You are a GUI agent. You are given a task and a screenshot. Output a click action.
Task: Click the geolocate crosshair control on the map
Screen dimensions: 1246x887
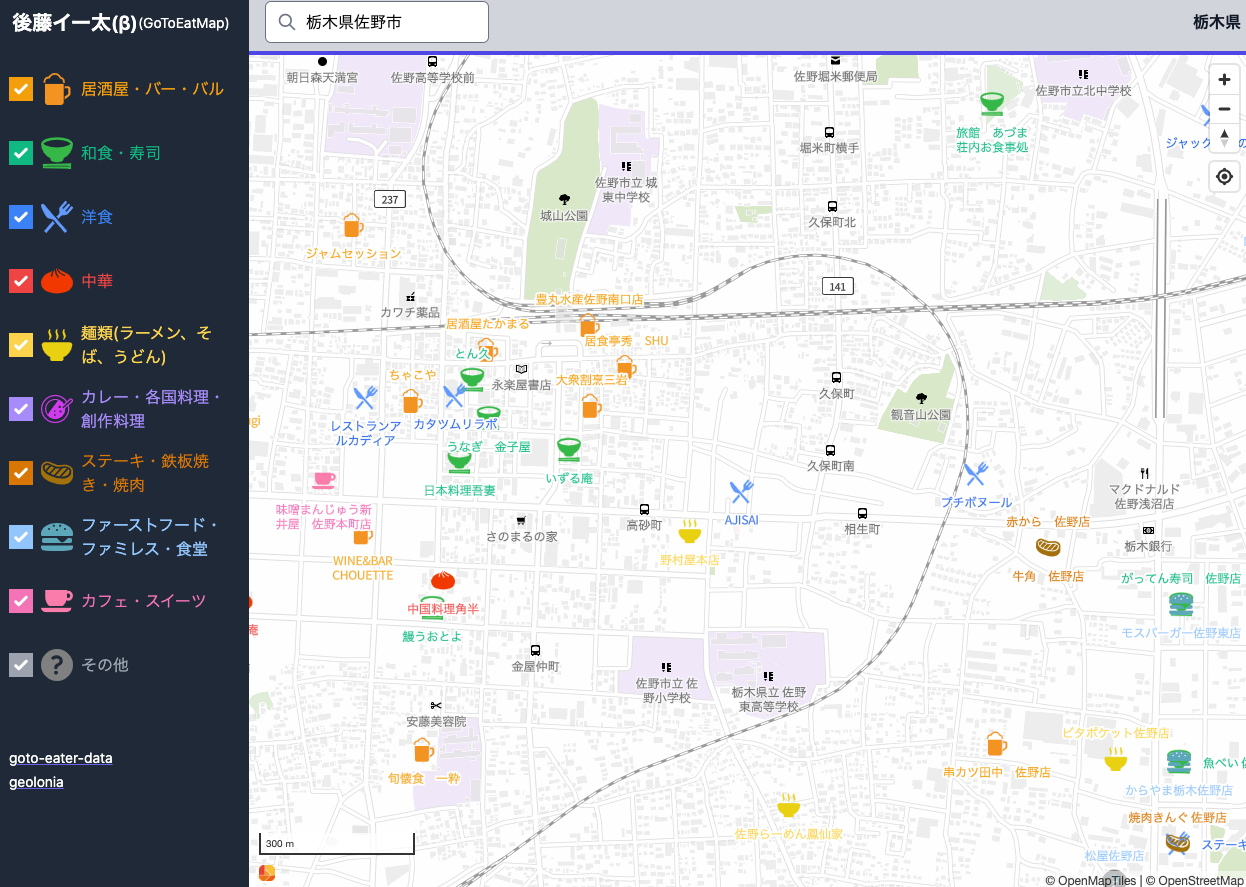click(1224, 176)
